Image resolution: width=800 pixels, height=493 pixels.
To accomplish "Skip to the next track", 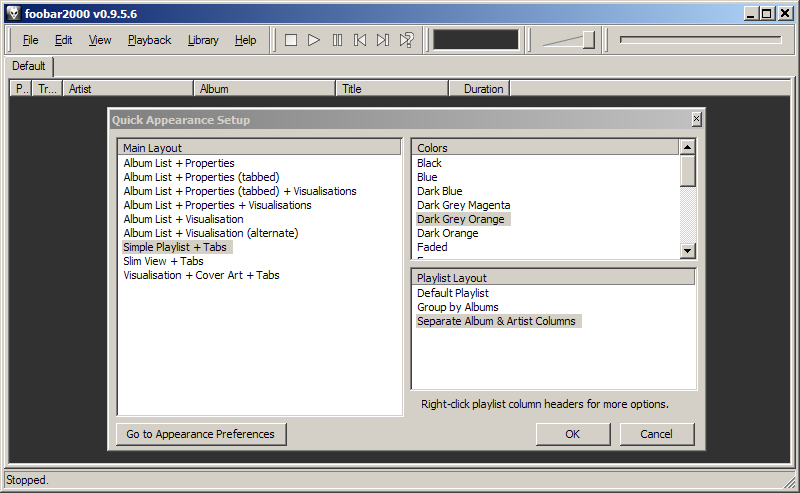I will tap(383, 40).
